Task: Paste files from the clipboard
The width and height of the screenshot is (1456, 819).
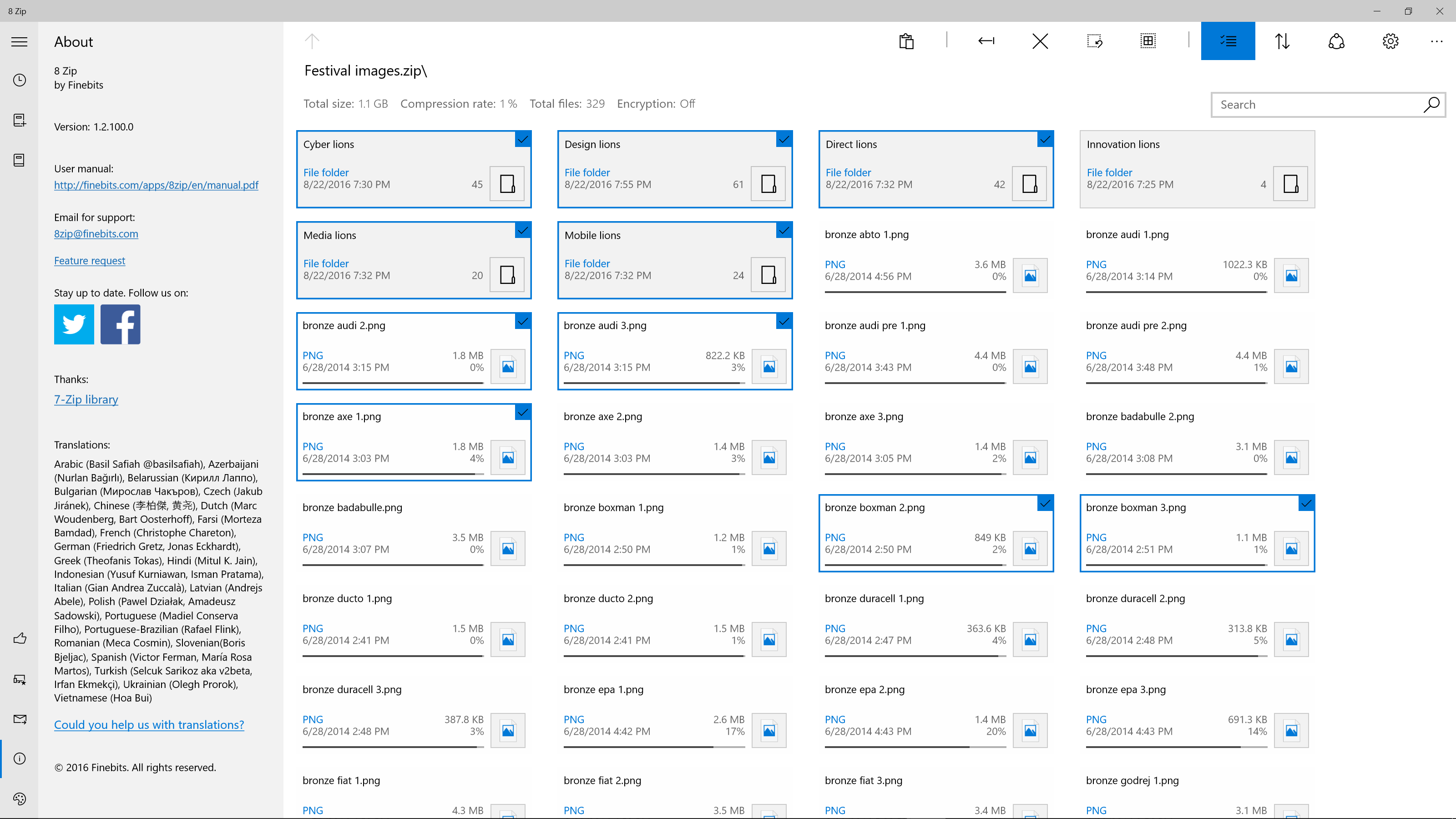Action: 906,40
